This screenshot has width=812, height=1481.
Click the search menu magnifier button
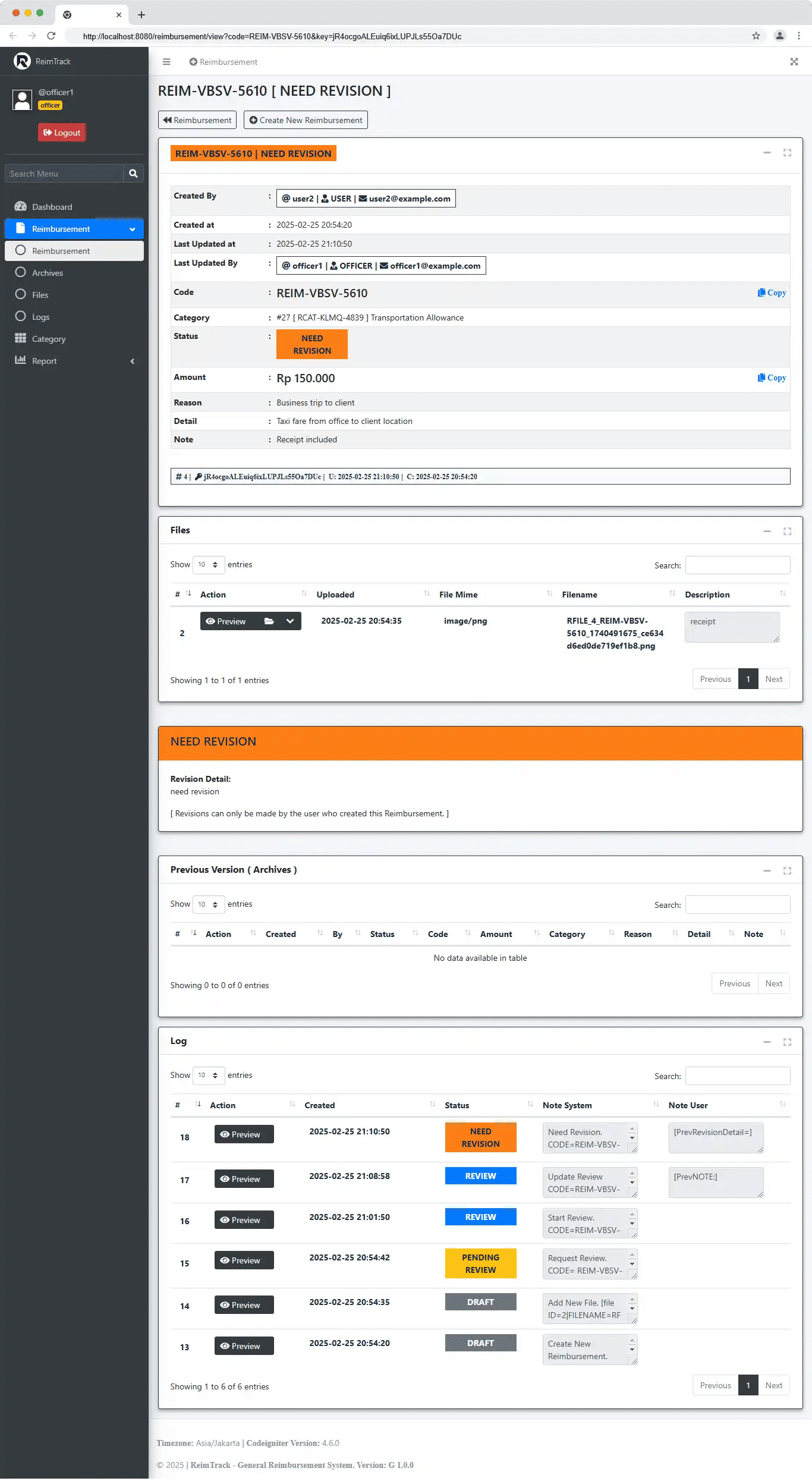tap(133, 174)
